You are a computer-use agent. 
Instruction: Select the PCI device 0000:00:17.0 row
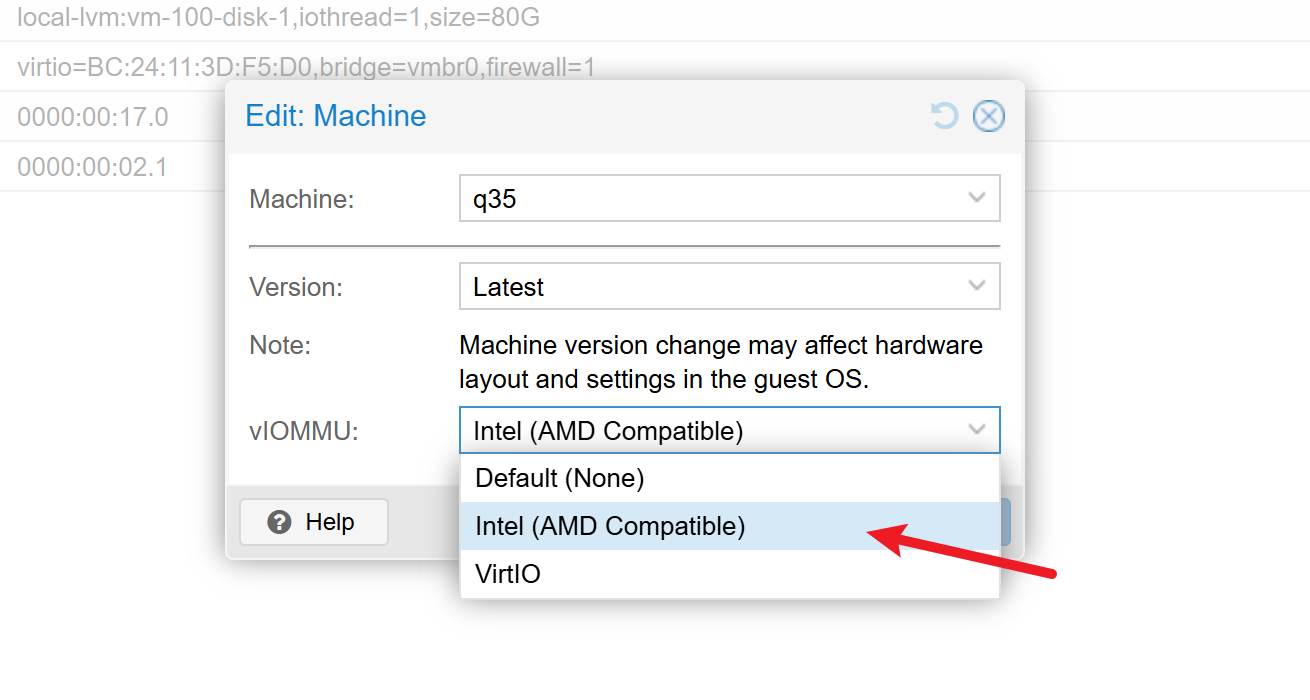pyautogui.click(x=93, y=117)
